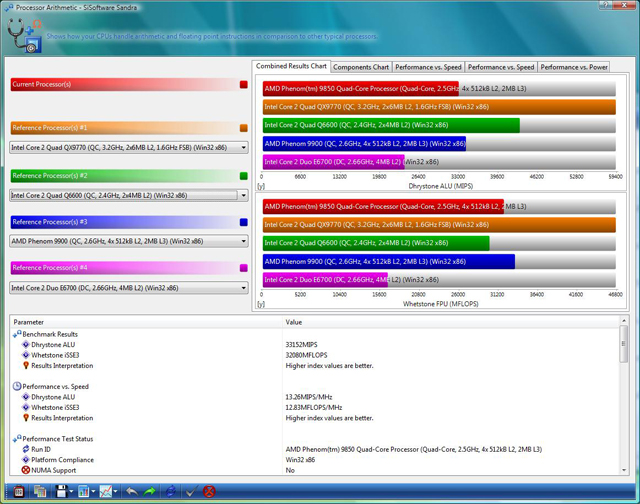
Task: Click the grey back arrow icon
Action: click(132, 491)
